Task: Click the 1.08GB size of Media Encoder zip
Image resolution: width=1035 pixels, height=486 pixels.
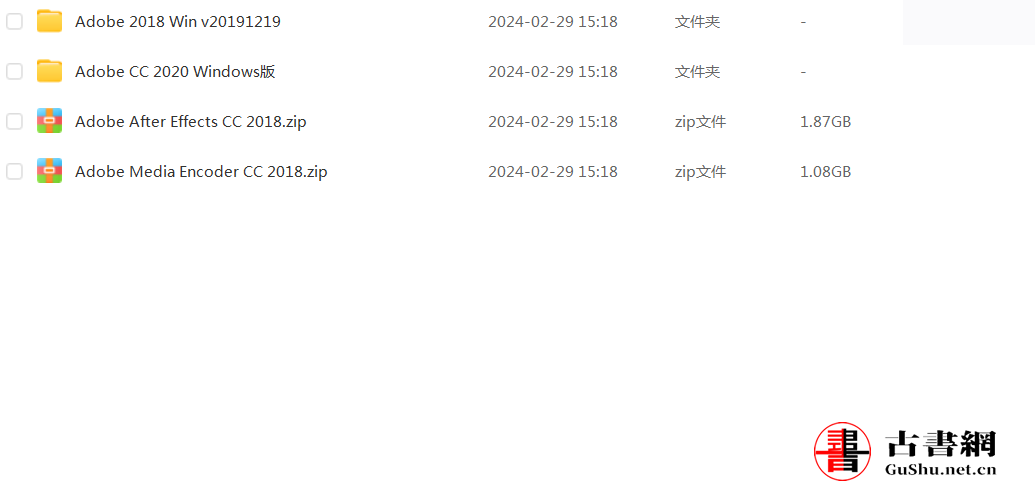Action: pos(825,172)
